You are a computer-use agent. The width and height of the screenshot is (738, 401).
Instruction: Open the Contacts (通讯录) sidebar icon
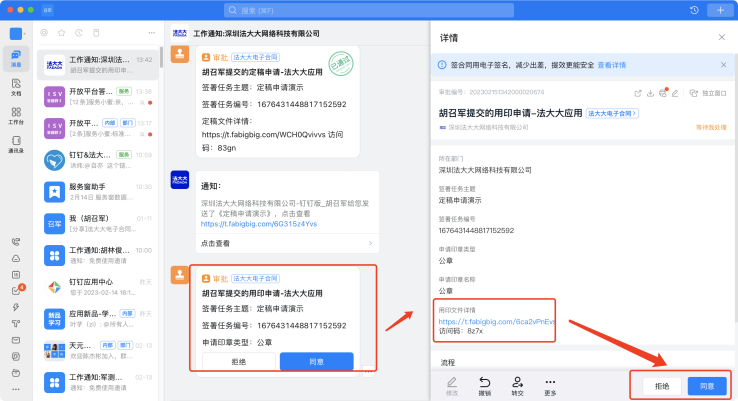click(16, 142)
